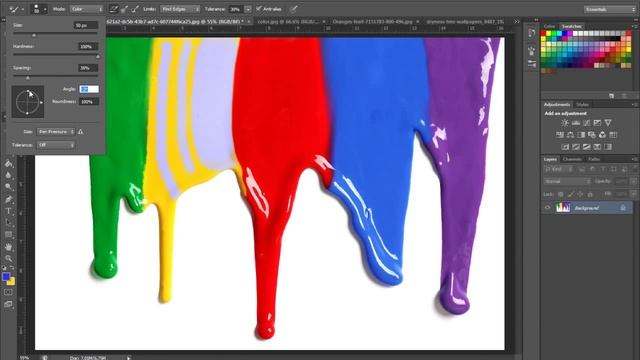Add a Levels adjustment

click(576, 122)
